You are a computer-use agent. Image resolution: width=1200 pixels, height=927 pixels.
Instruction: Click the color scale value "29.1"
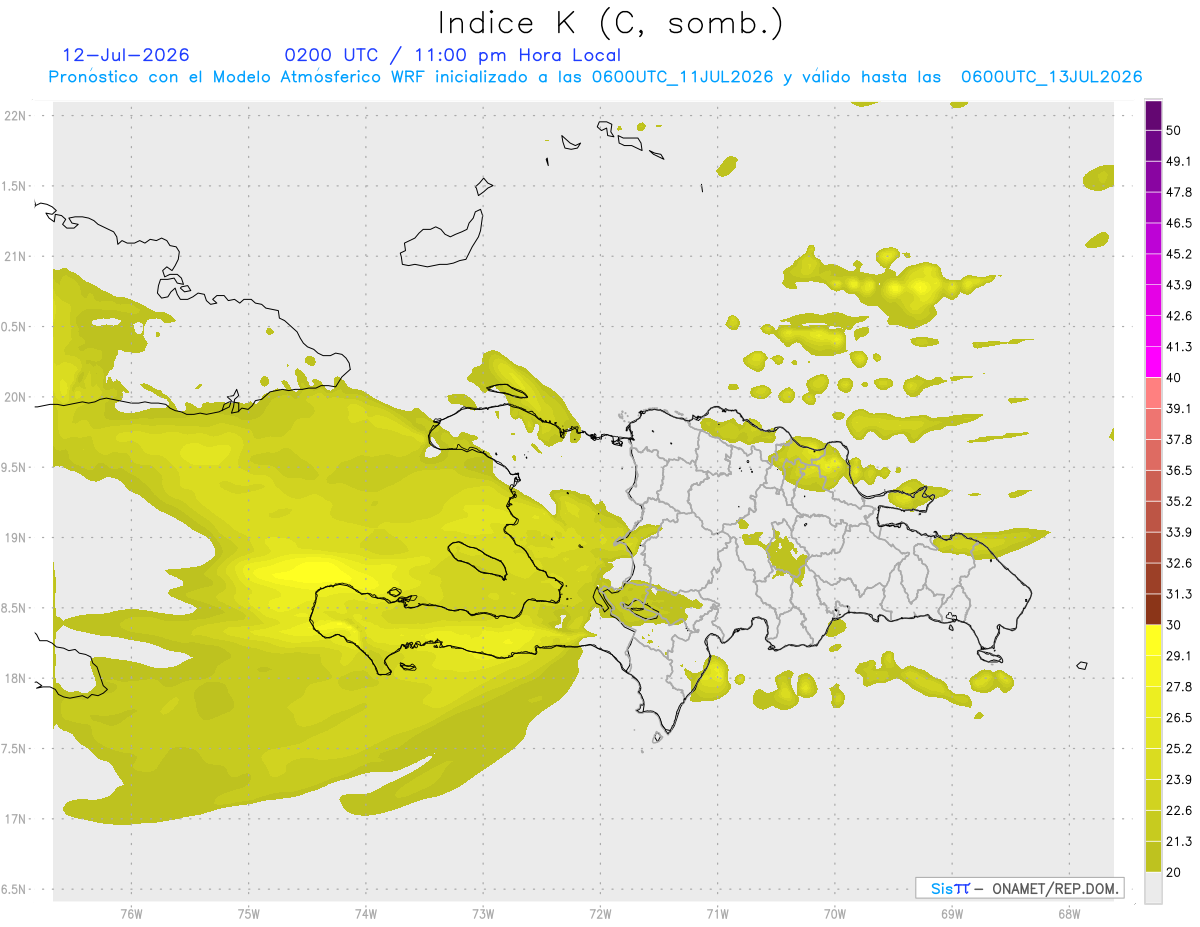point(1179,656)
